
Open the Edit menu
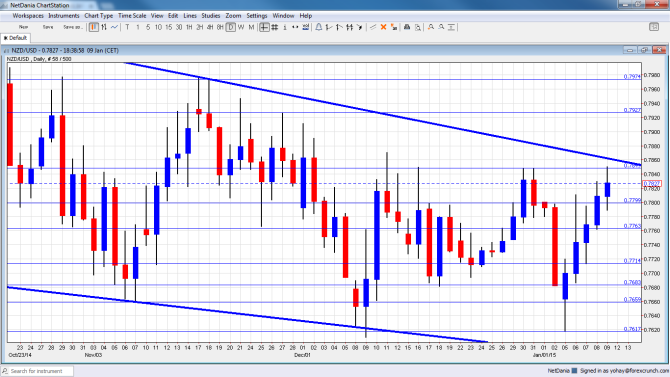173,15
